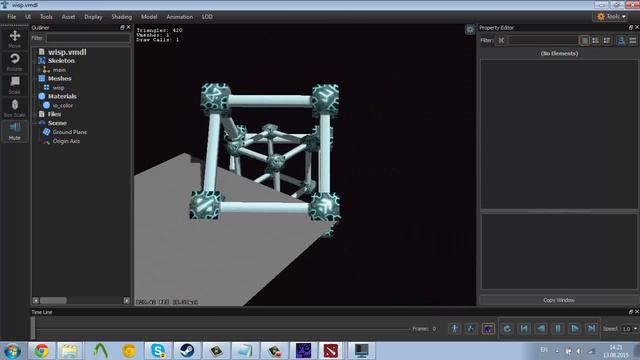Pause the animation playback
Screen dimensions: 640x360
(x=558, y=329)
